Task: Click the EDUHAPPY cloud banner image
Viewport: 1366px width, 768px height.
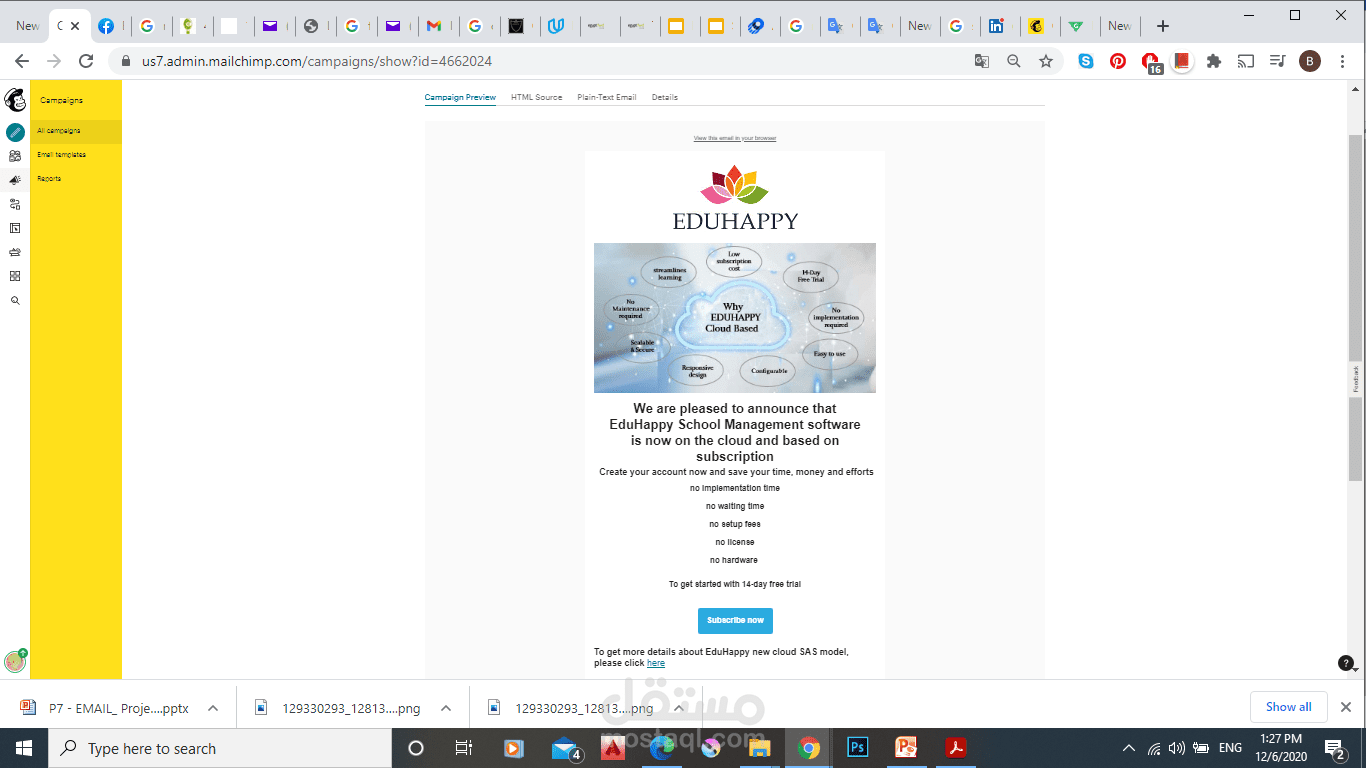Action: [735, 318]
